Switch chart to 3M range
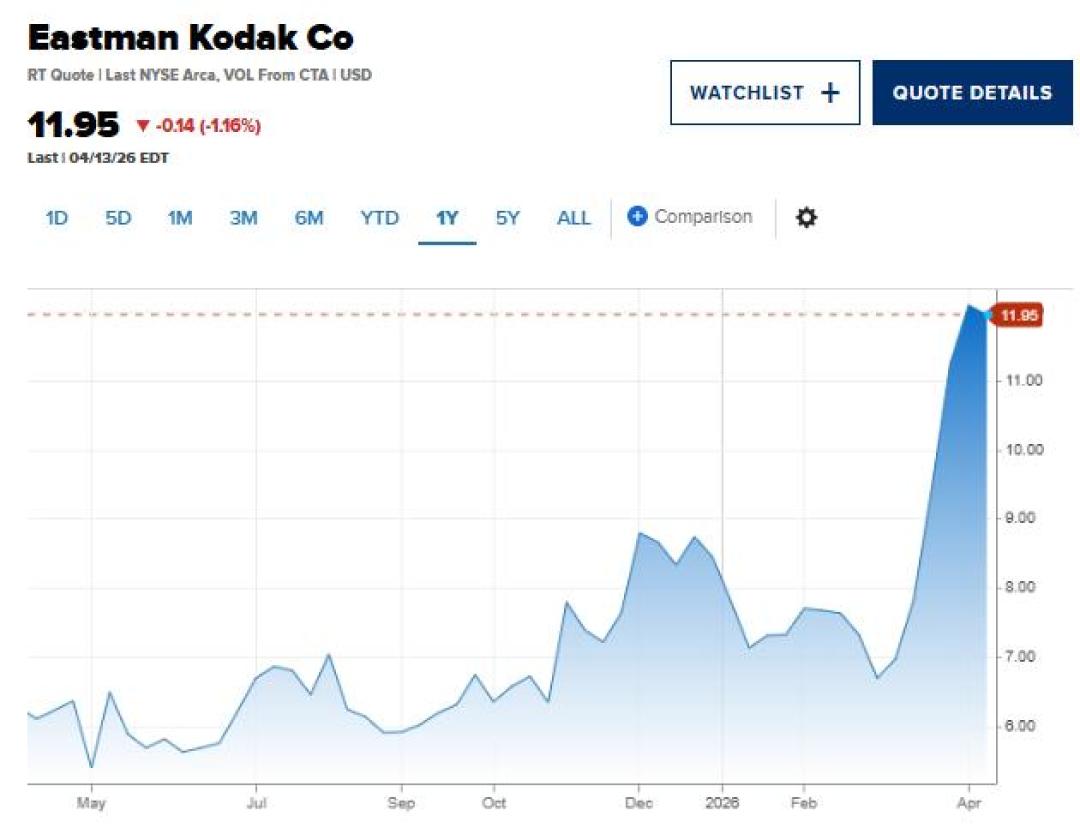1080x828 pixels. 243,218
